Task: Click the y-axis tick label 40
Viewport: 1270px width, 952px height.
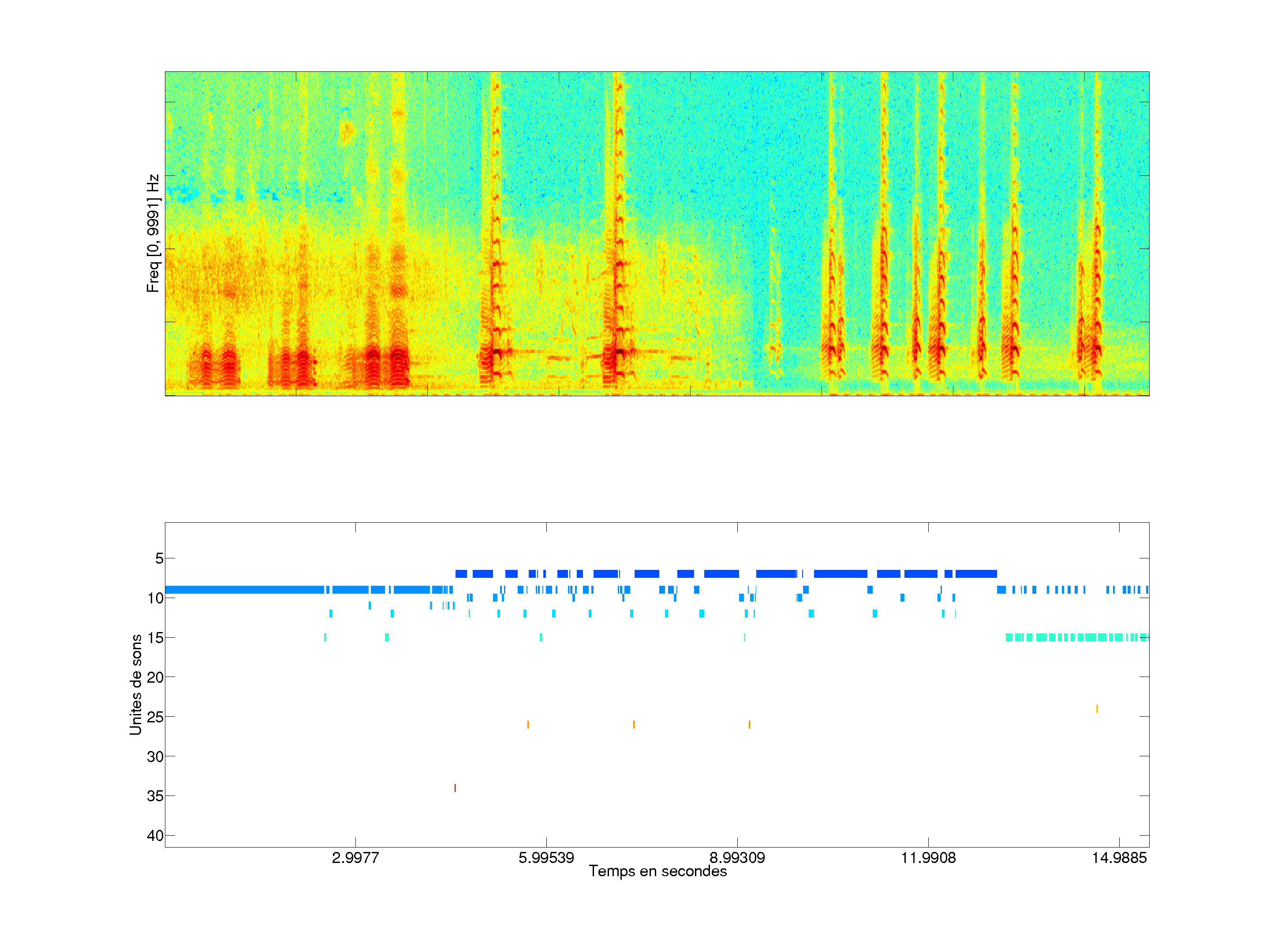Action: (x=155, y=836)
